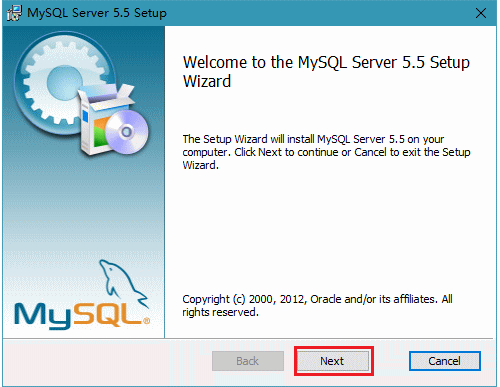Viewport: 500px width, 387px height.
Task: Select the 'MySQL Server 5.5 Setup' title text
Action: point(97,13)
